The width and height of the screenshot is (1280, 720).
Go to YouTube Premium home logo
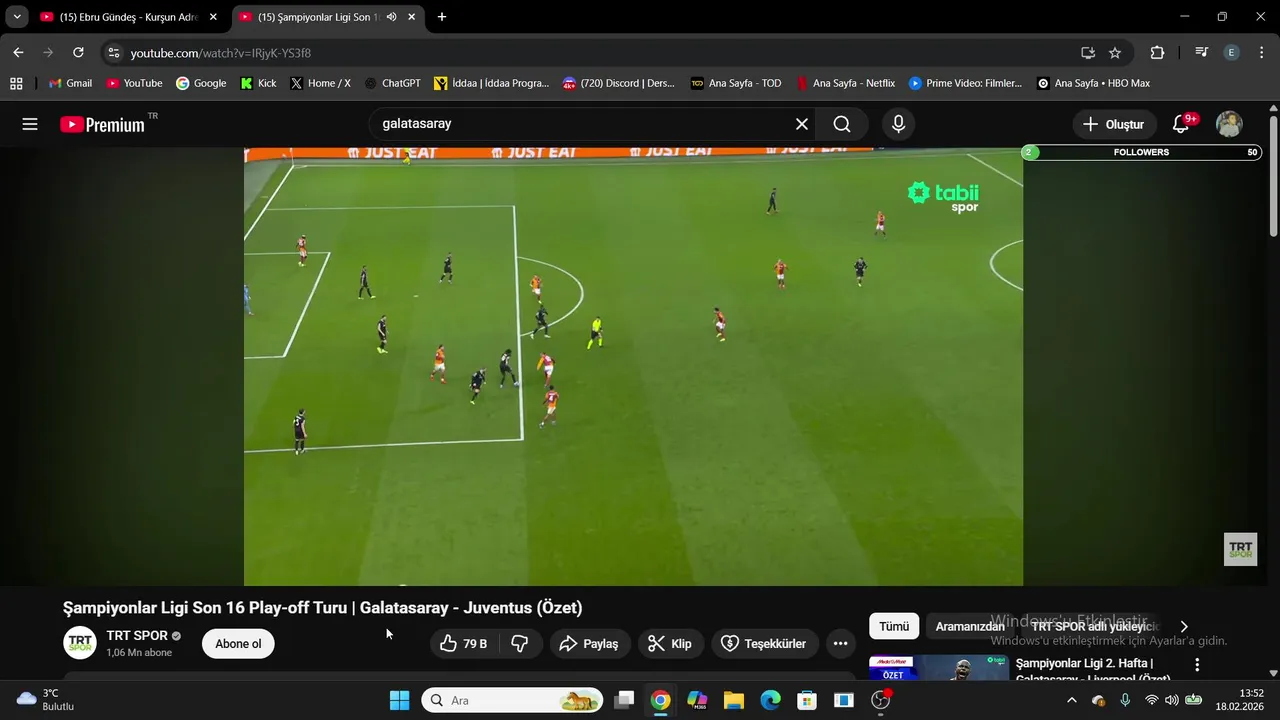coord(102,124)
